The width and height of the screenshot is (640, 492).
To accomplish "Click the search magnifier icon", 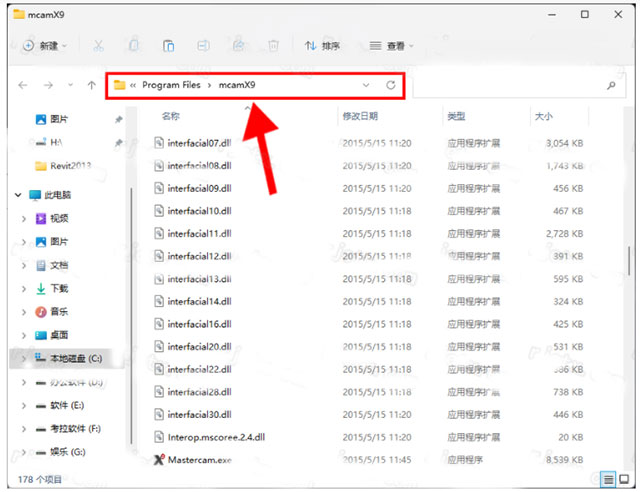I will (x=611, y=85).
